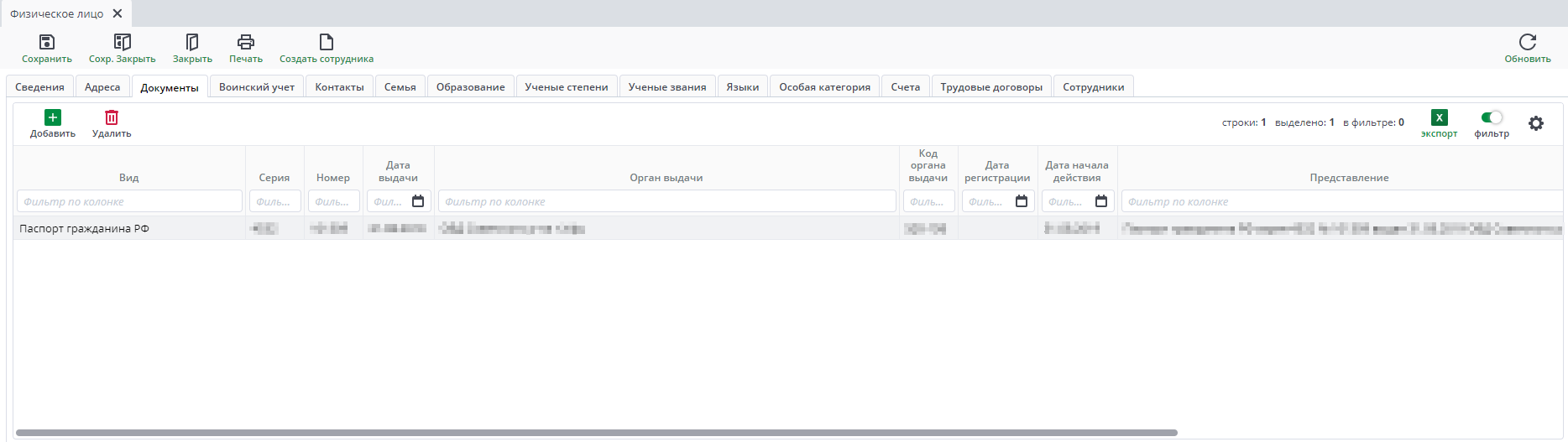Image resolution: width=1568 pixels, height=442 pixels.
Task: Click the Close (Закрыть) toolbar icon
Action: [192, 43]
